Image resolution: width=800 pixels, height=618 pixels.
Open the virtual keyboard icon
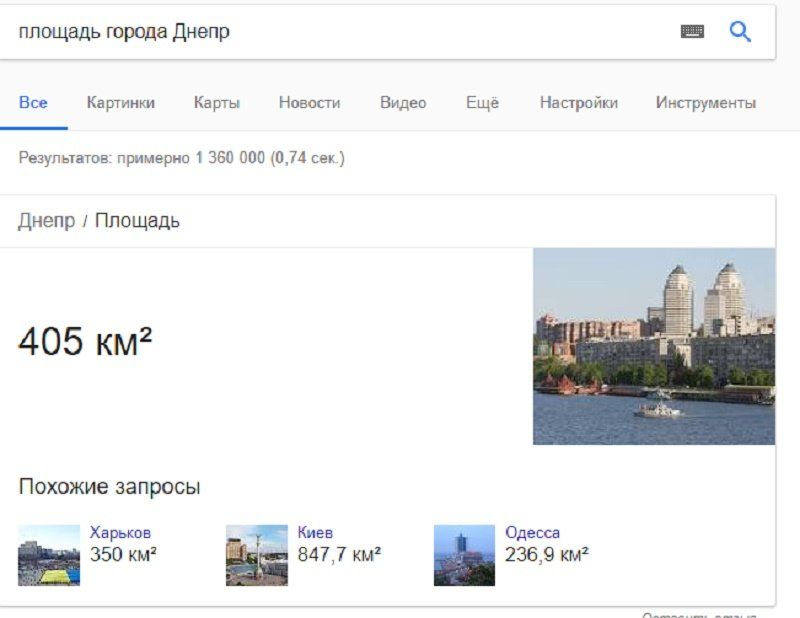(x=691, y=31)
